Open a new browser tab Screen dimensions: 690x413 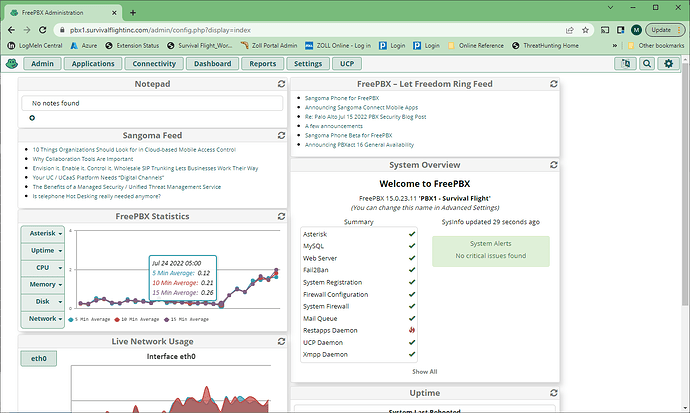[133, 13]
